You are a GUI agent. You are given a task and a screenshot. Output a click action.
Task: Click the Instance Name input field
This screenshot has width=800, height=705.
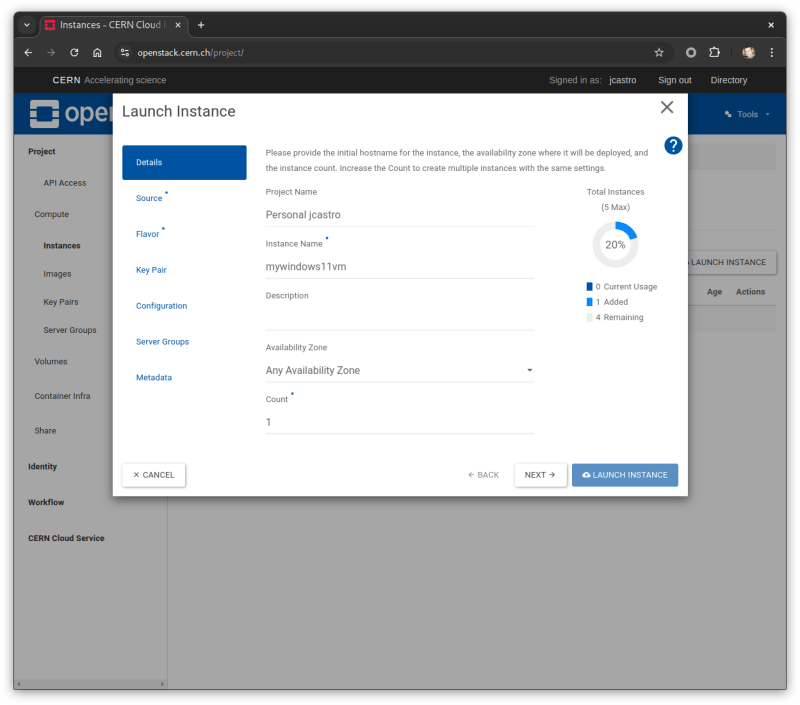coord(400,266)
